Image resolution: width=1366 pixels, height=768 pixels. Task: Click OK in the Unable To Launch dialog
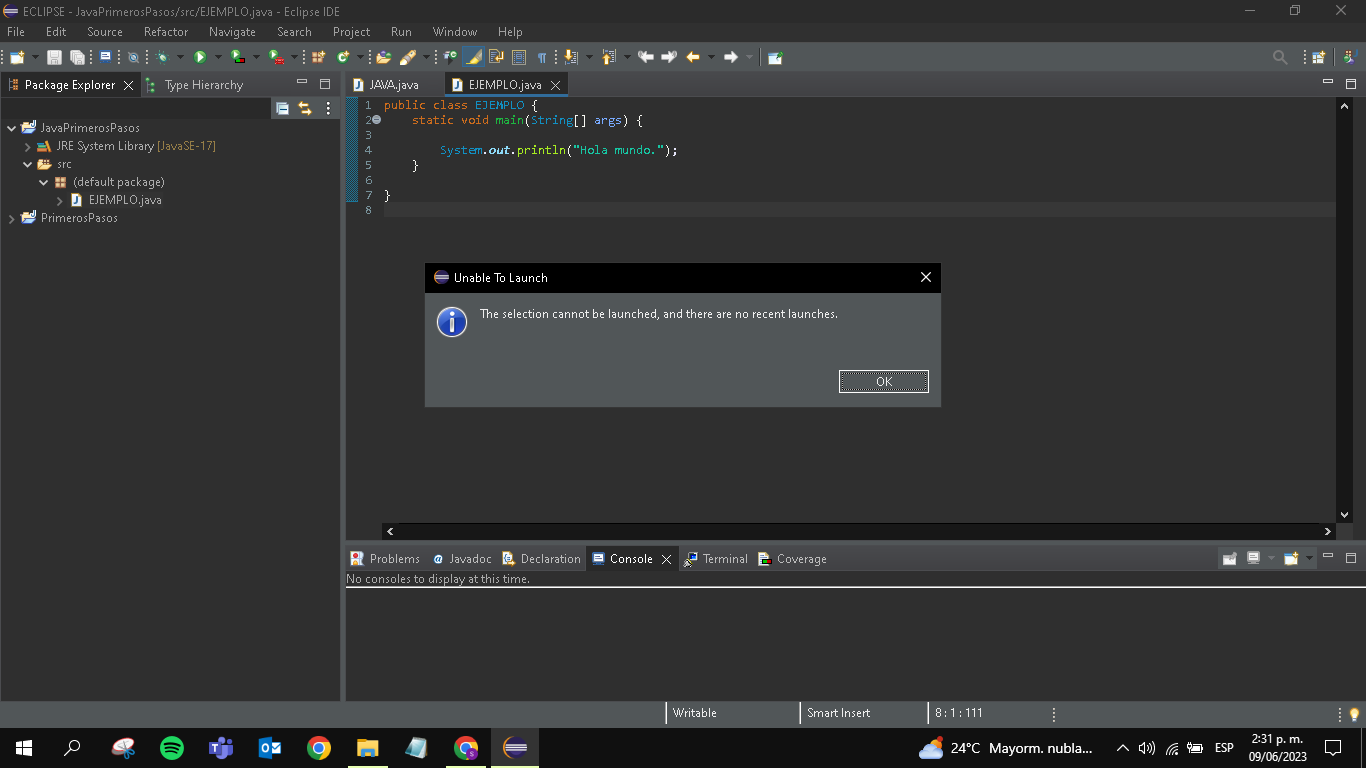pyautogui.click(x=884, y=382)
